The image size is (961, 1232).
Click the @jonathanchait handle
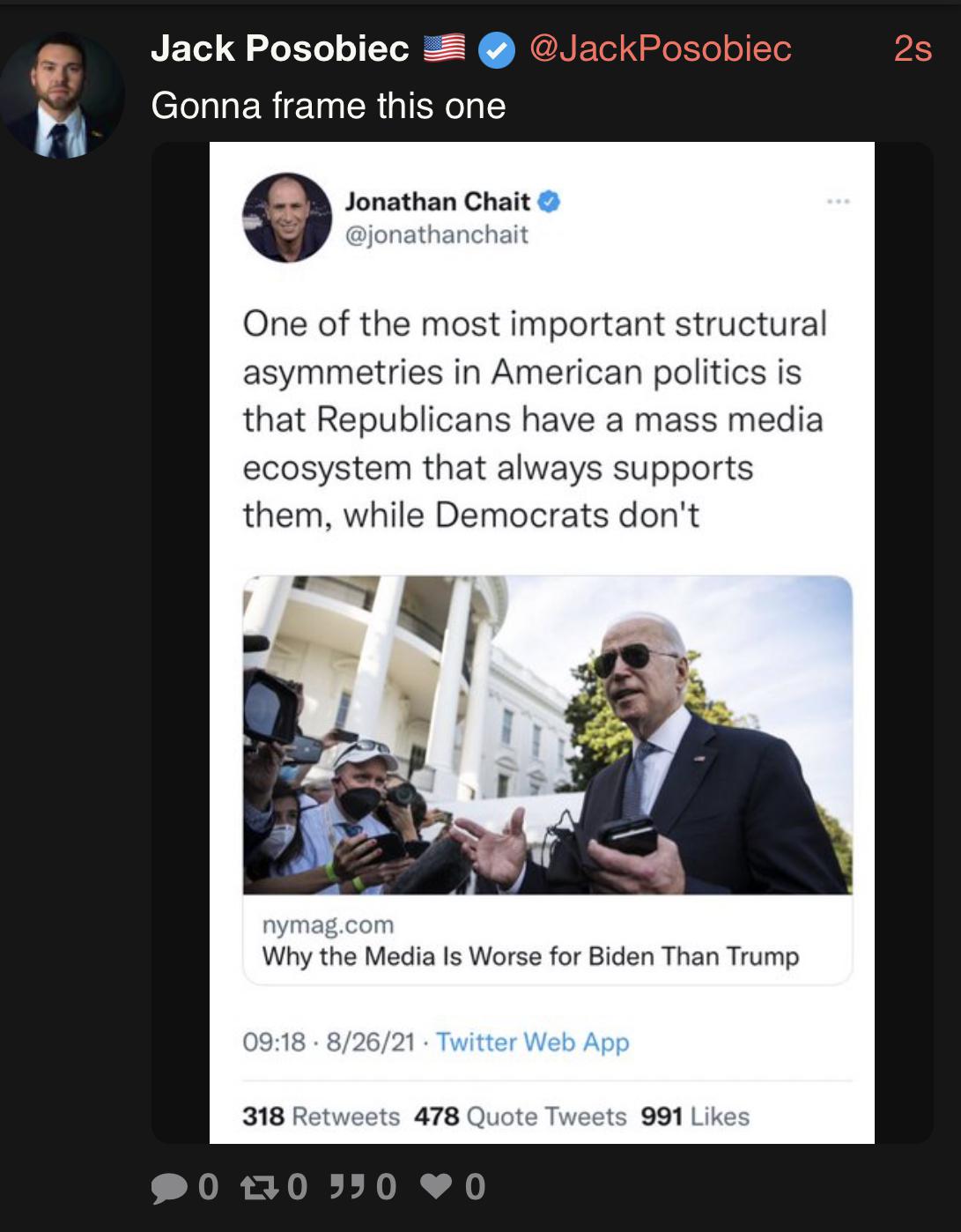tap(437, 235)
